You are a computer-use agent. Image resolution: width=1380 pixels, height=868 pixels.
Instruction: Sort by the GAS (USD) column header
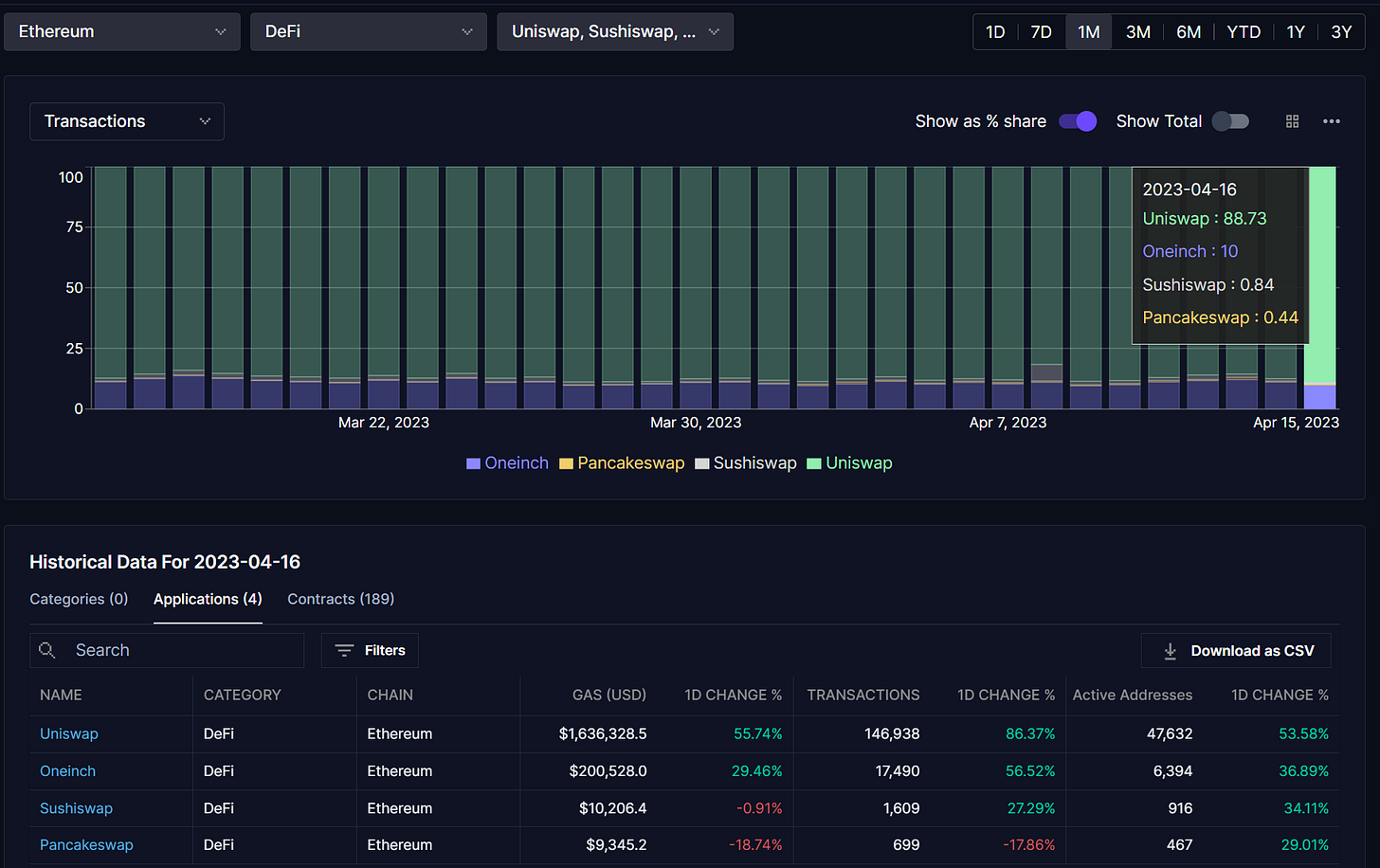click(x=609, y=695)
